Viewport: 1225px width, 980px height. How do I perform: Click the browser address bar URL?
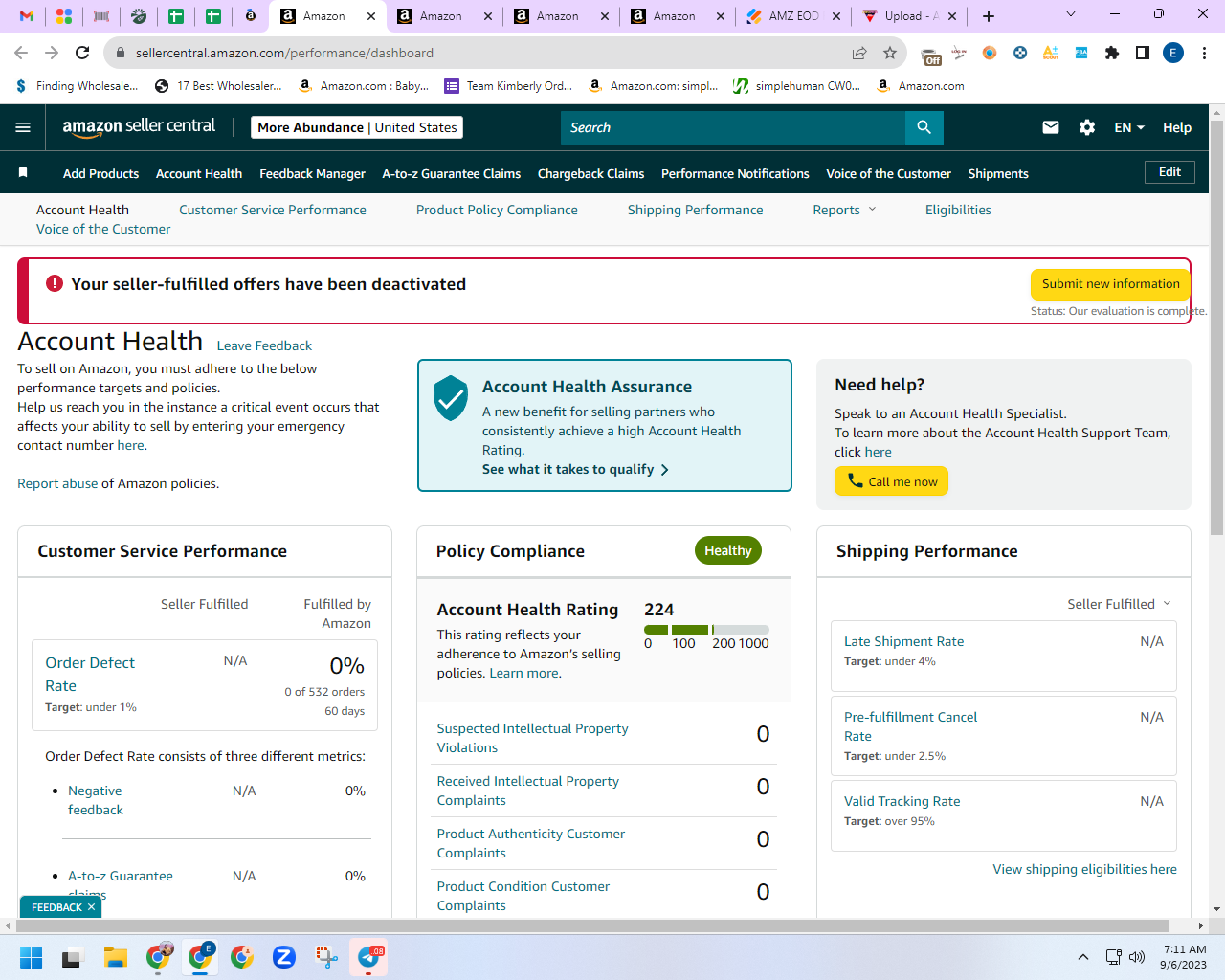(x=284, y=53)
